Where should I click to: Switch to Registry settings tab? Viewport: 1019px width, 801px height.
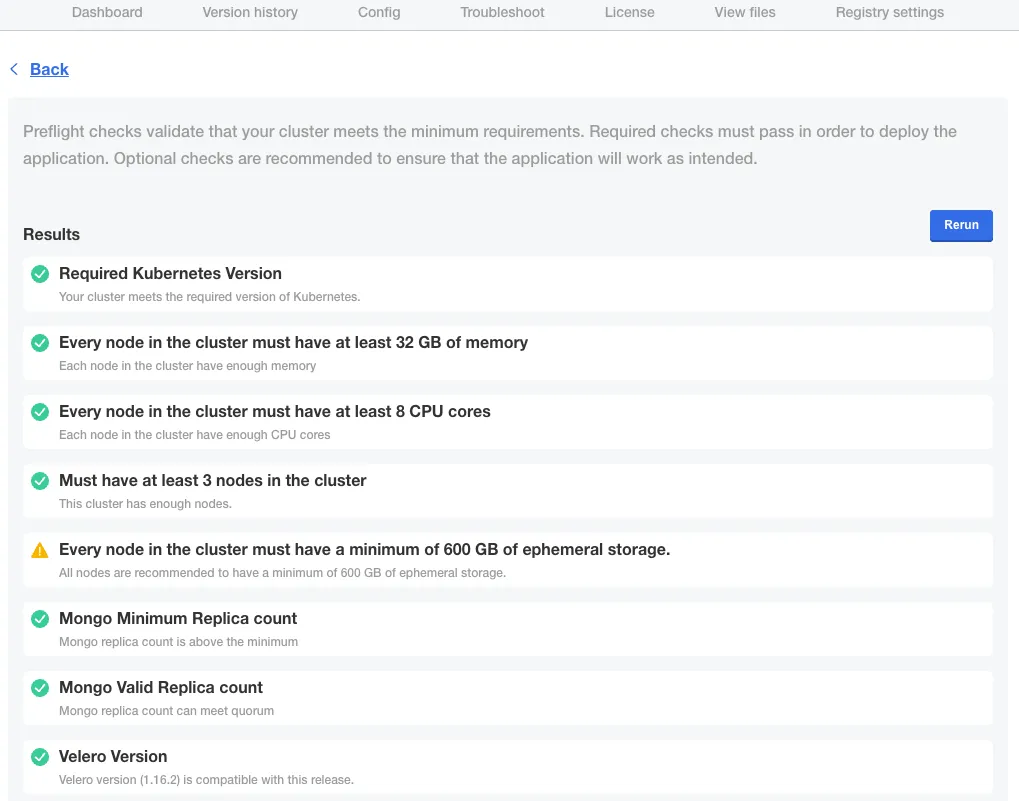(x=890, y=12)
